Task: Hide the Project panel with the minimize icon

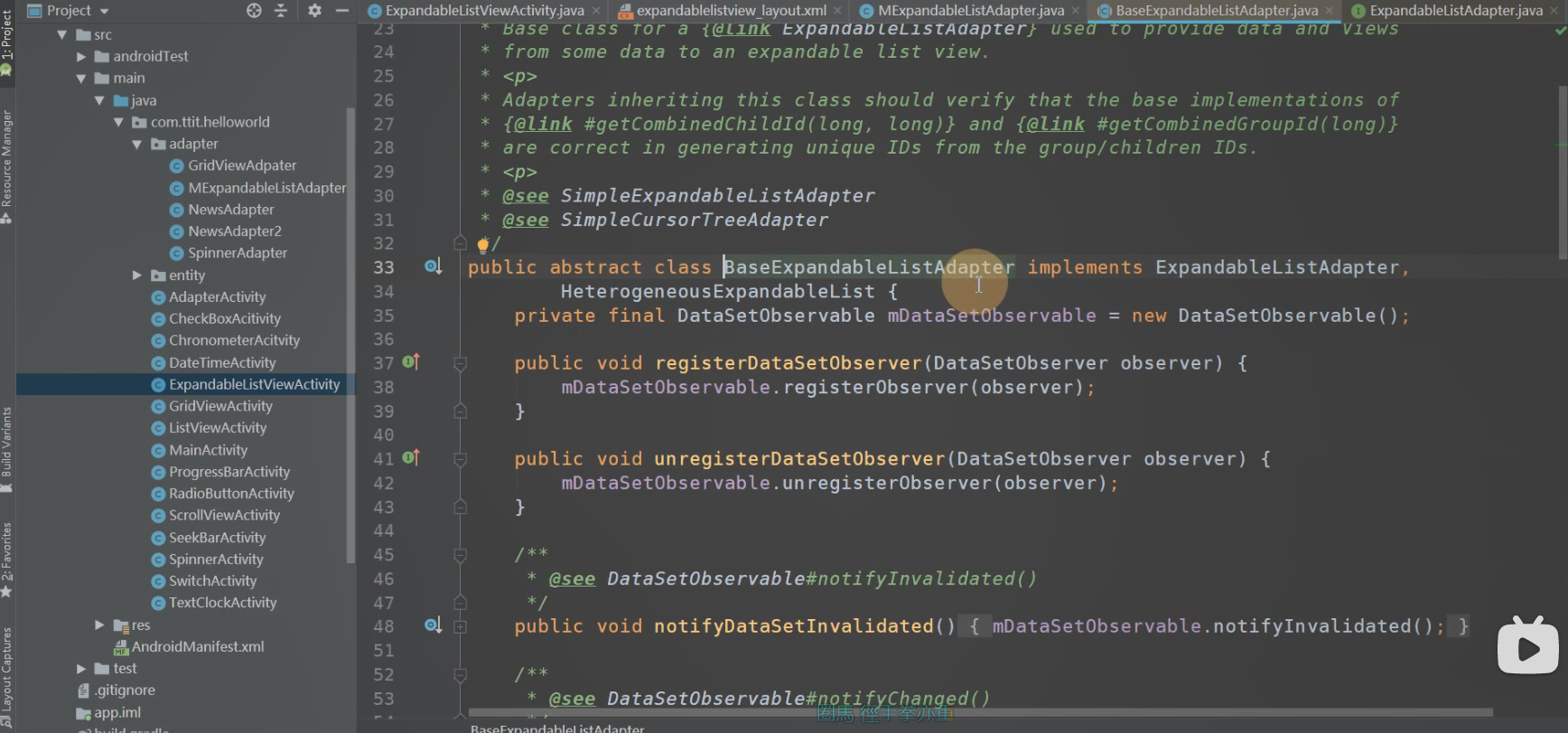Action: point(341,11)
